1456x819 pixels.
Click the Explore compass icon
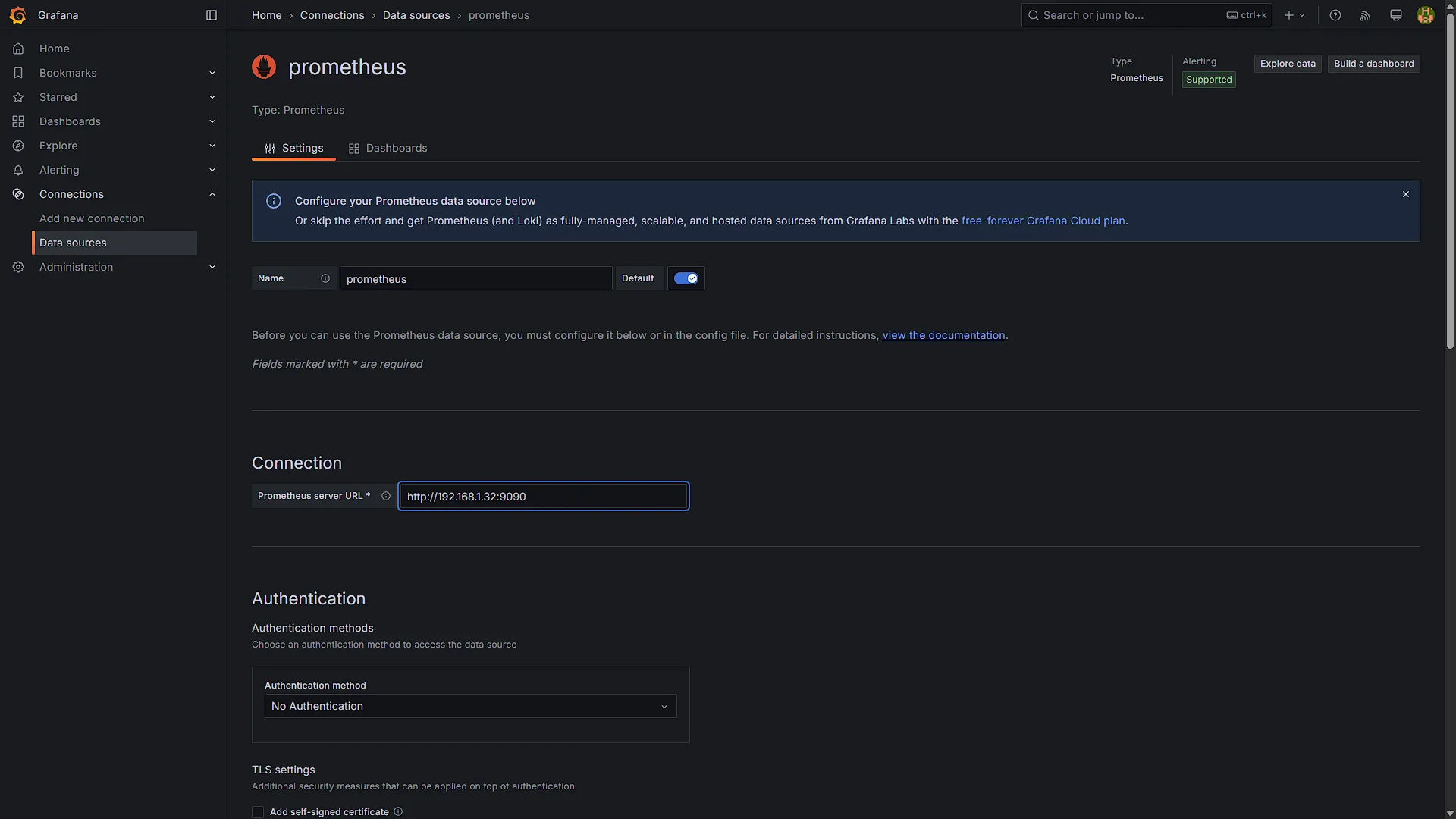18,146
